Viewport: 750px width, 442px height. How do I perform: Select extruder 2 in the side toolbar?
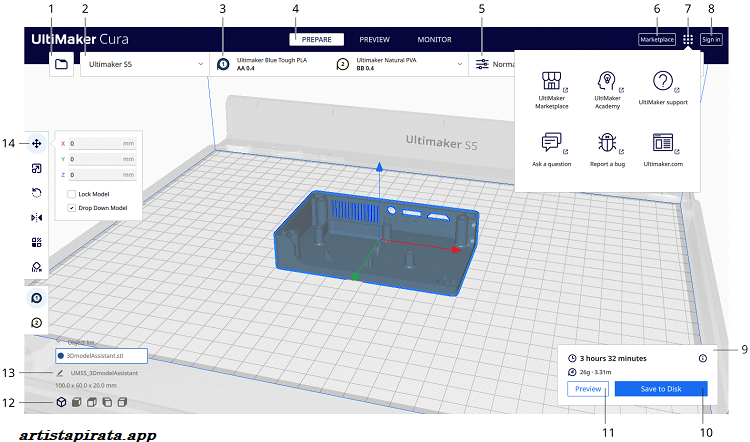36,323
